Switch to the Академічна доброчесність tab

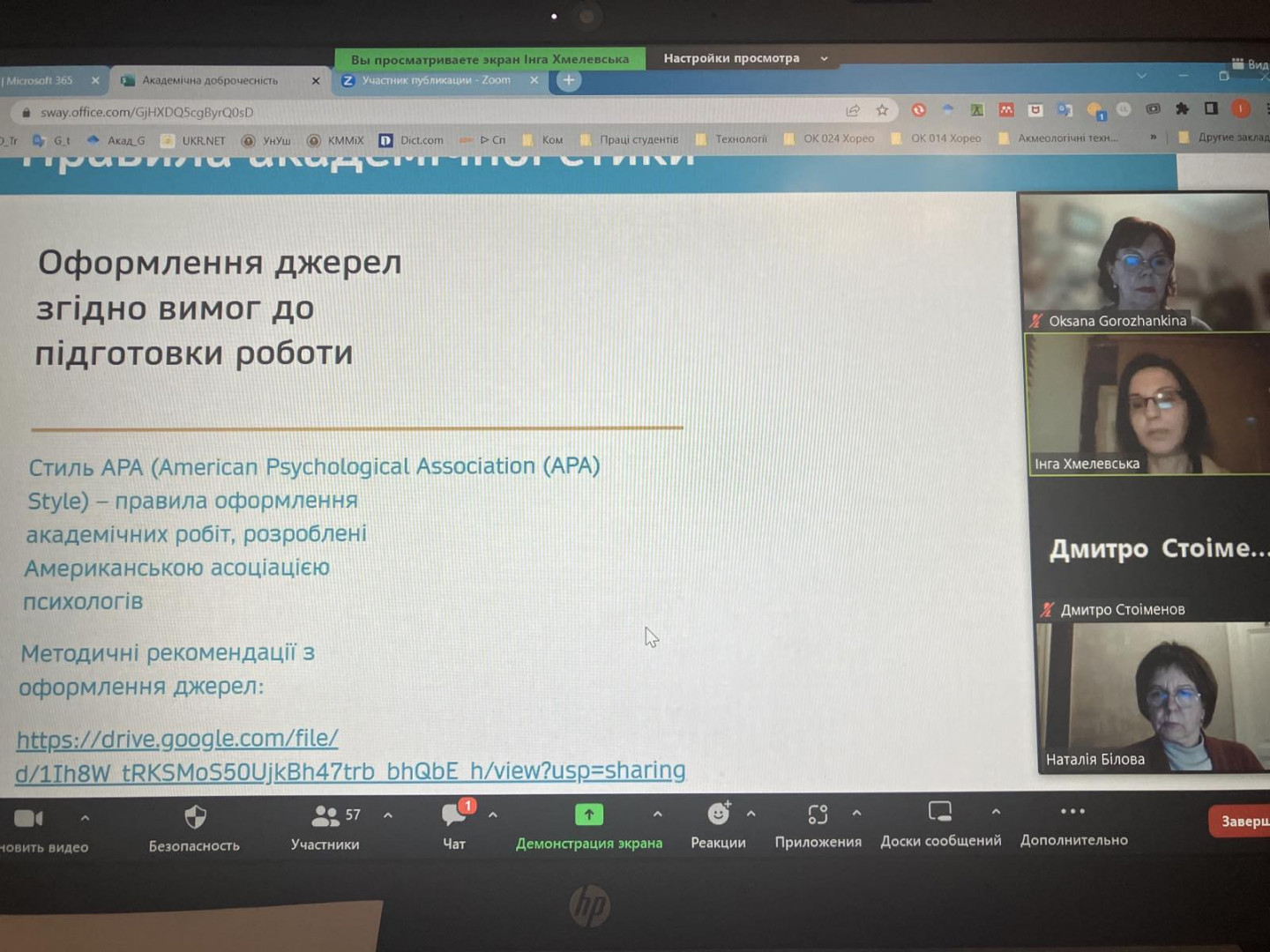click(220, 80)
